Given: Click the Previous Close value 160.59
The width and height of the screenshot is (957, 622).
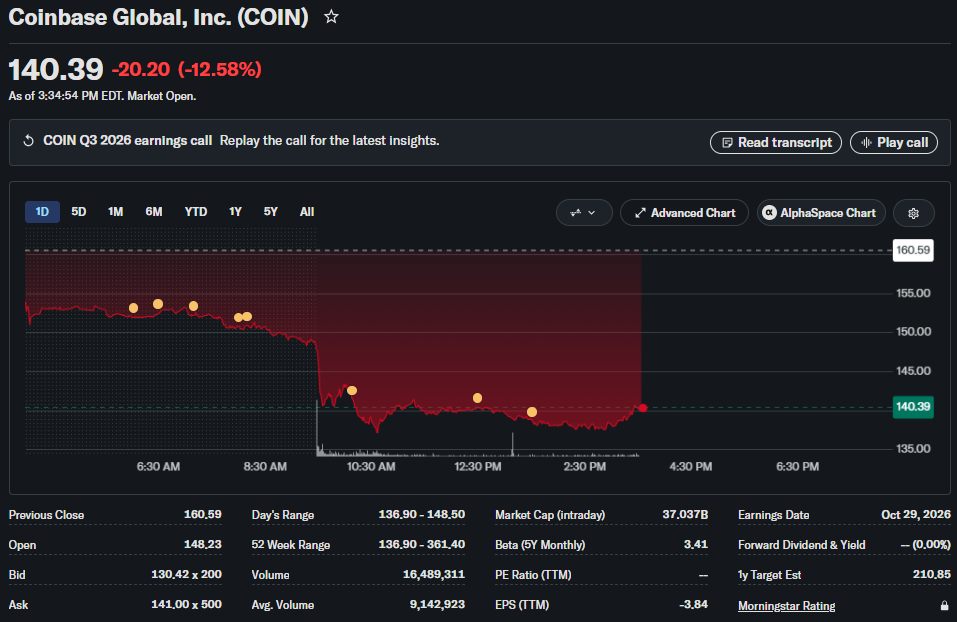Looking at the screenshot, I should (x=203, y=515).
